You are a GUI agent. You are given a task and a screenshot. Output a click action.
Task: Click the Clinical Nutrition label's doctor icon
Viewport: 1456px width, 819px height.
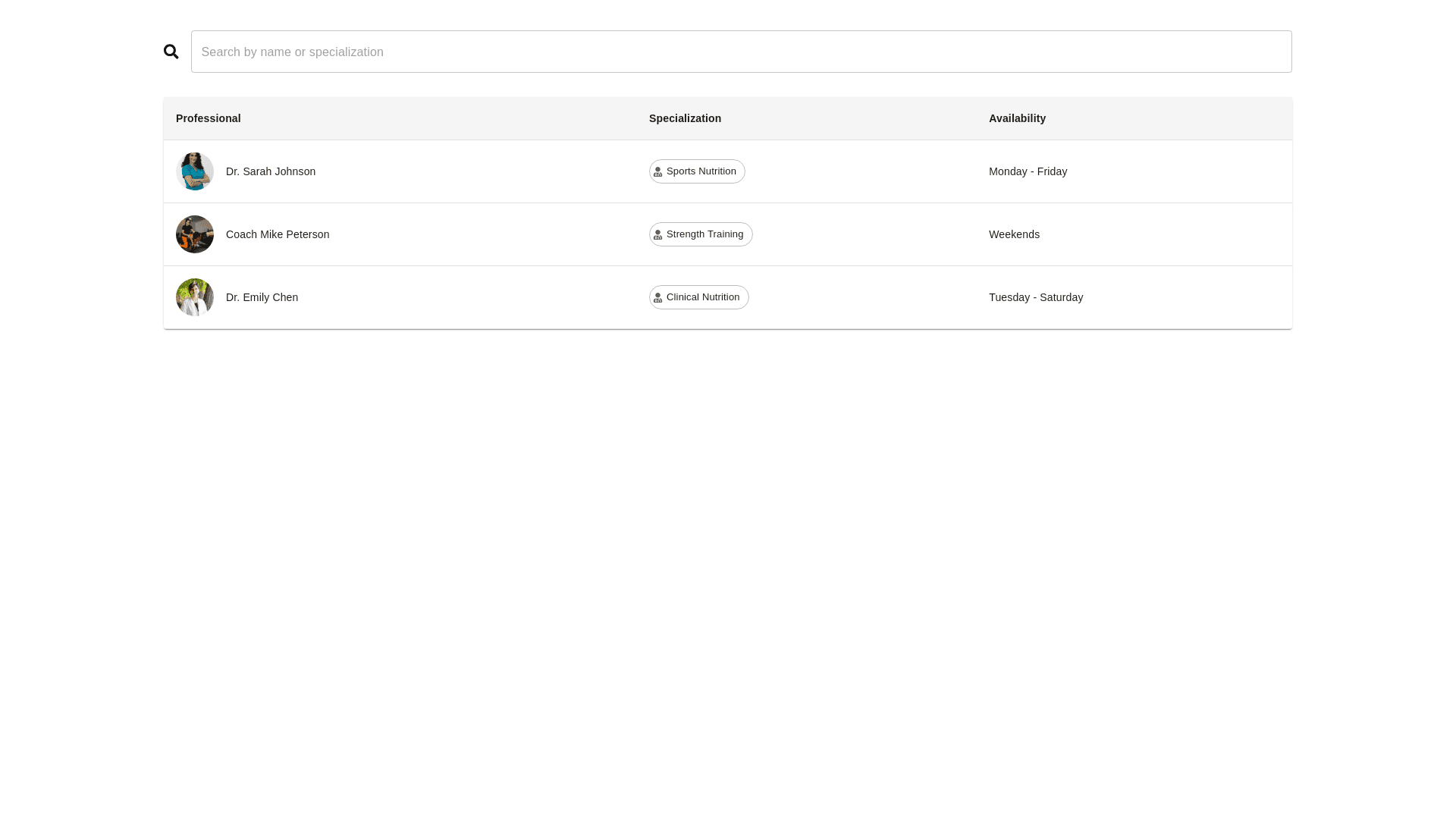point(658,298)
